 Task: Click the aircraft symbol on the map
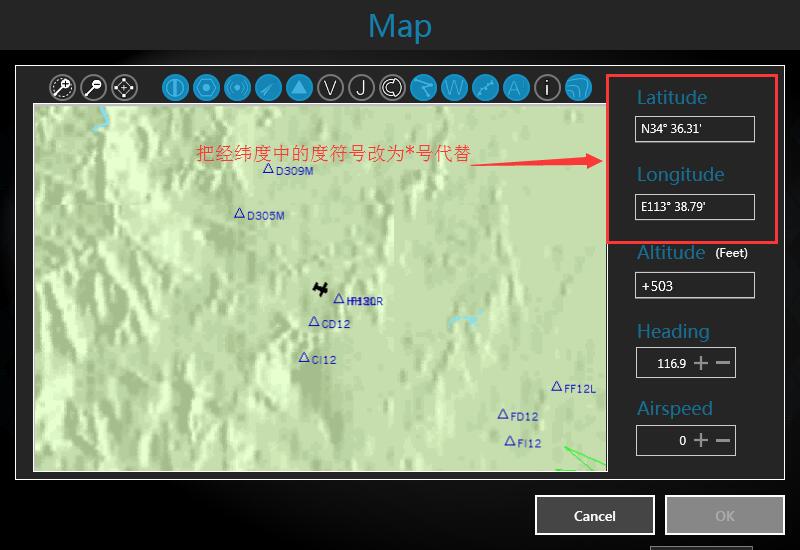click(320, 289)
